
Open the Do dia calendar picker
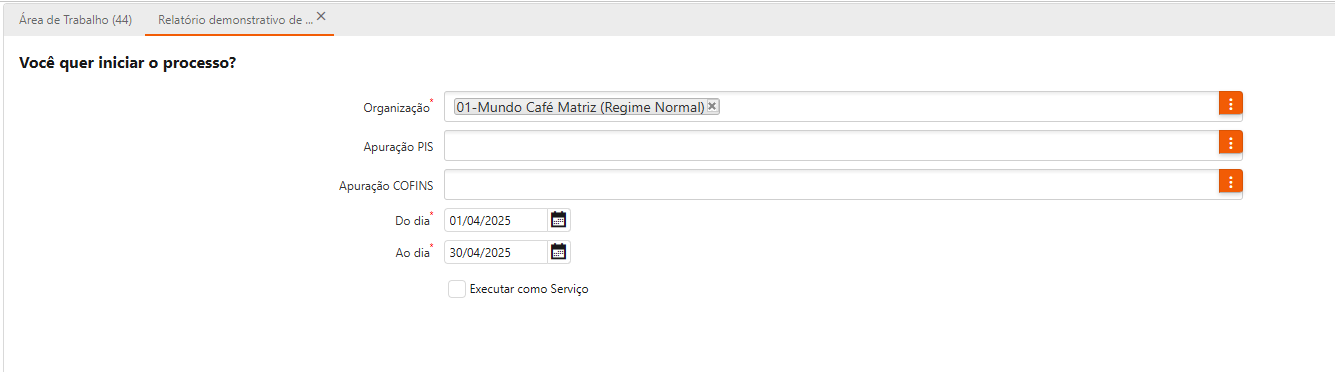[559, 221]
